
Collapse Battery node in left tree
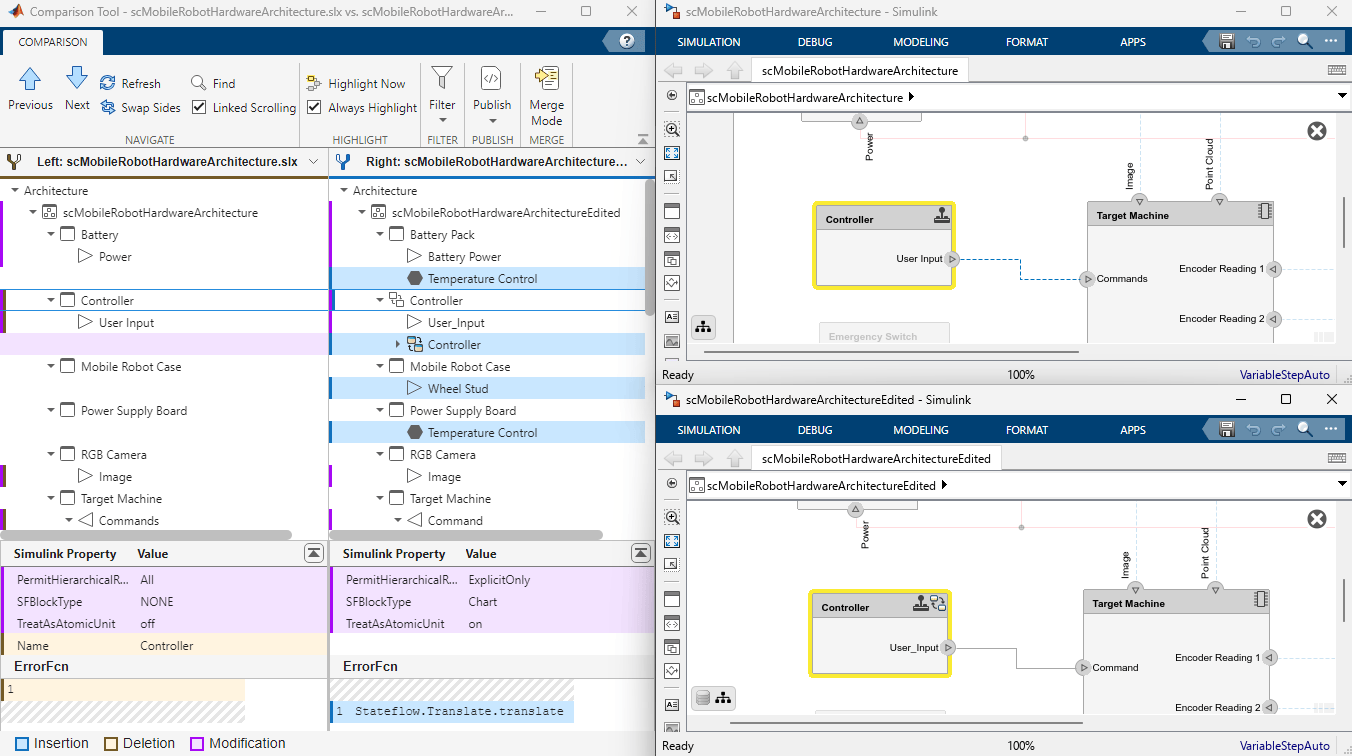pos(52,234)
